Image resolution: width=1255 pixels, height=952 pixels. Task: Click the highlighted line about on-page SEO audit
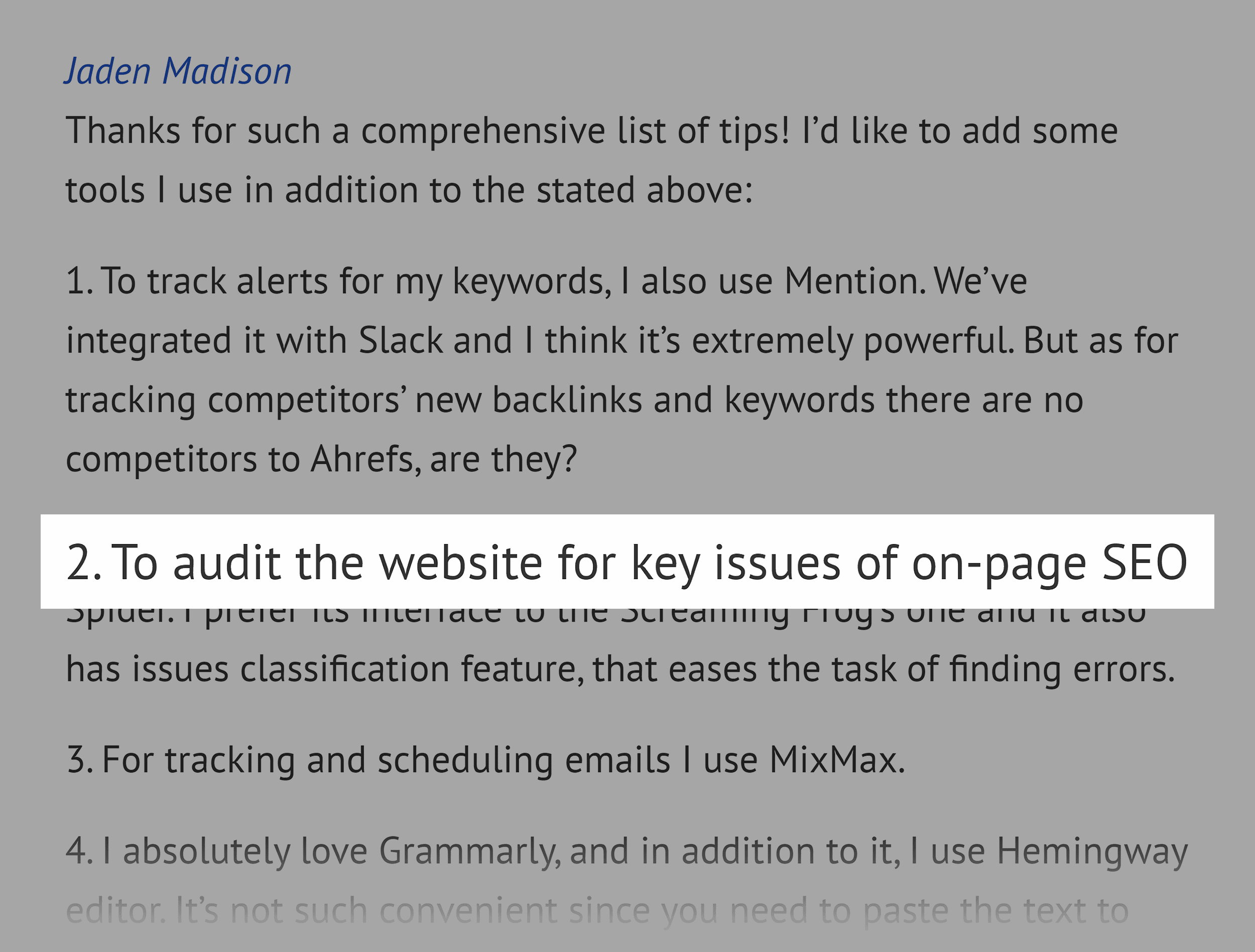(627, 562)
